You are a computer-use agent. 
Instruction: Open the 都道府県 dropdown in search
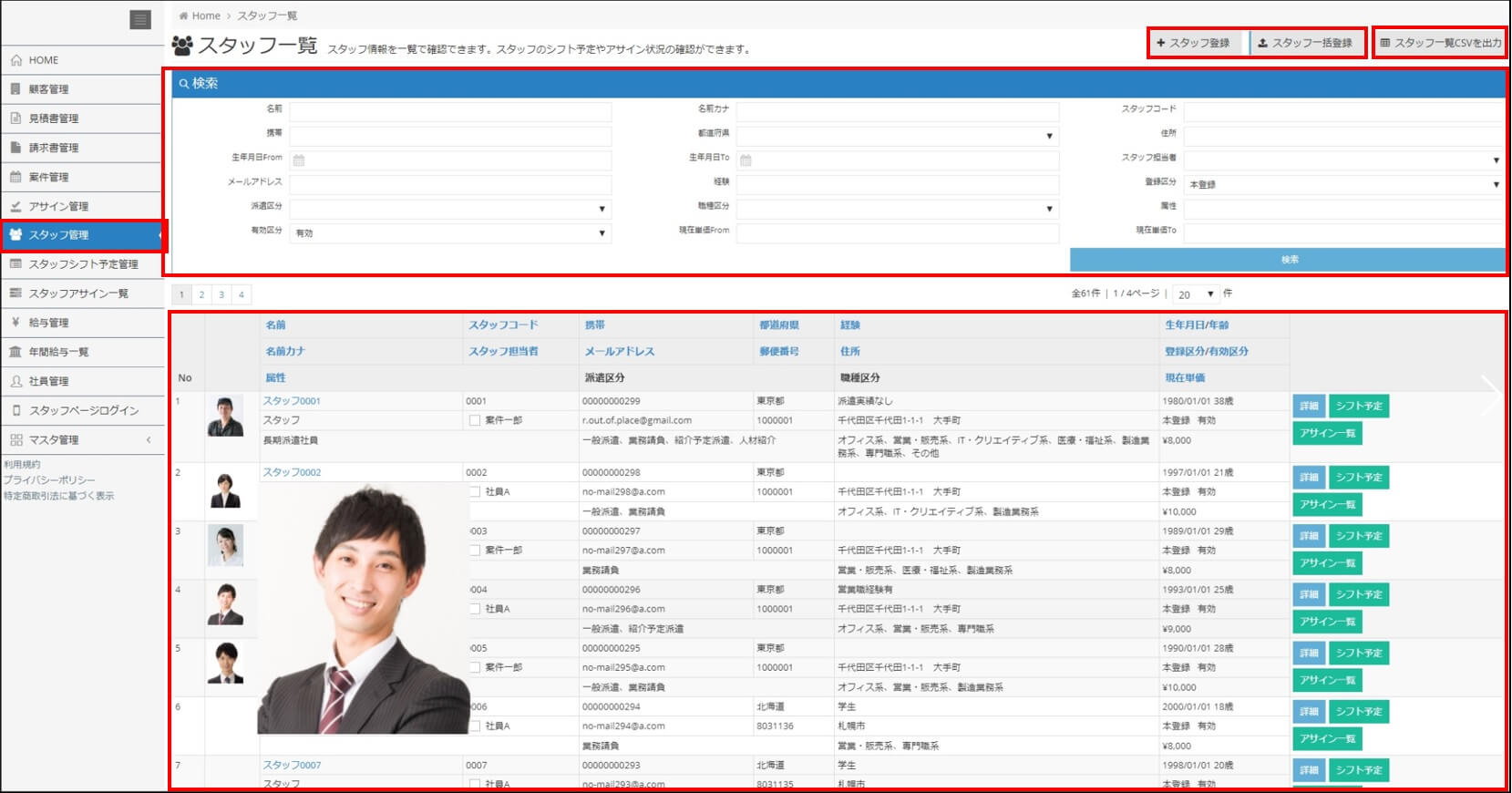click(x=897, y=136)
